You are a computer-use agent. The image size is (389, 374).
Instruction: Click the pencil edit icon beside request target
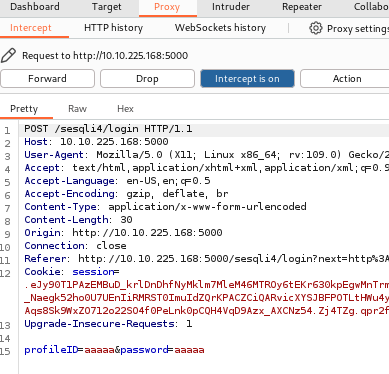(x=8, y=55)
